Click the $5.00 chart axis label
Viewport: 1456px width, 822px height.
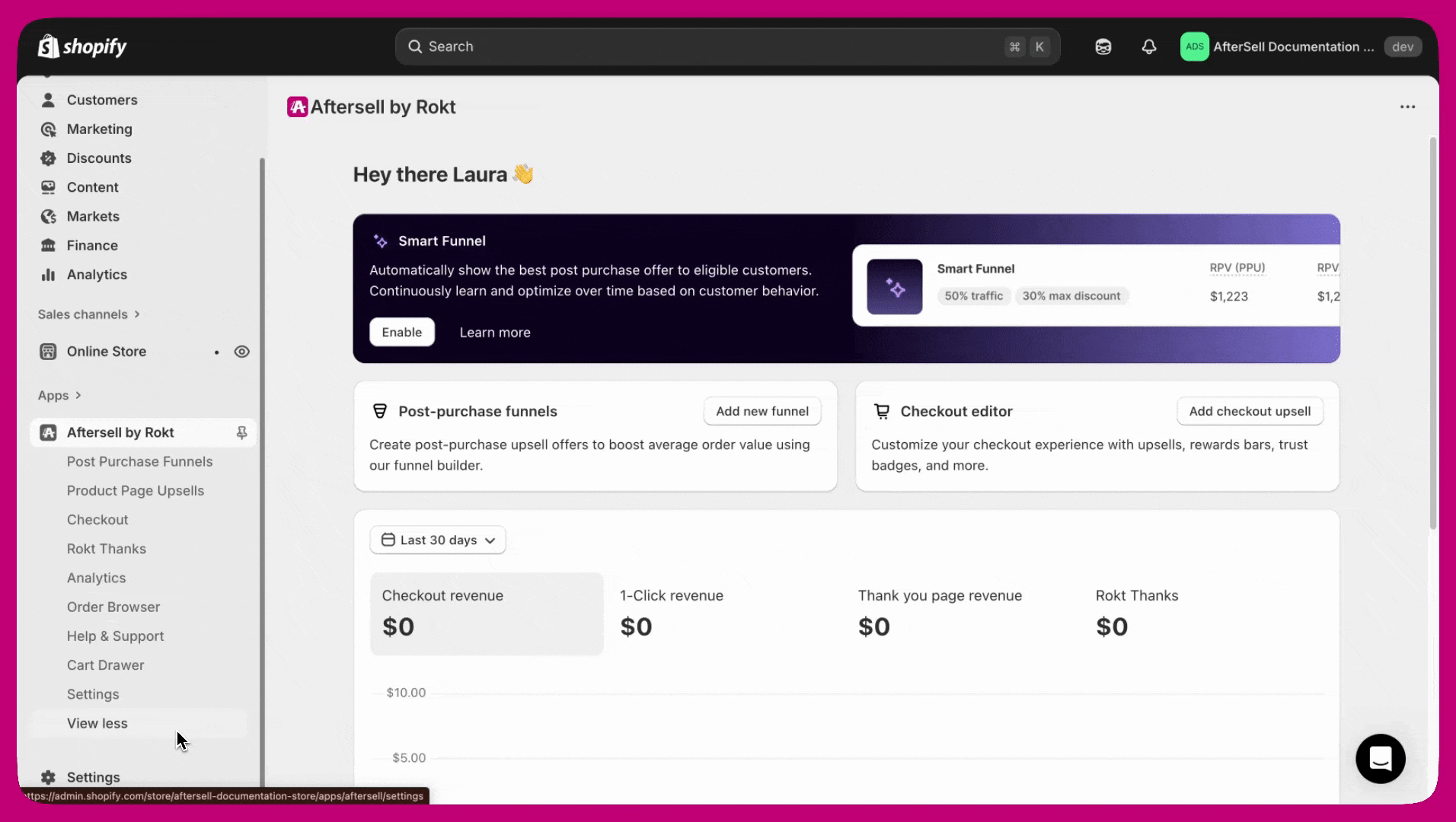pyautogui.click(x=408, y=757)
